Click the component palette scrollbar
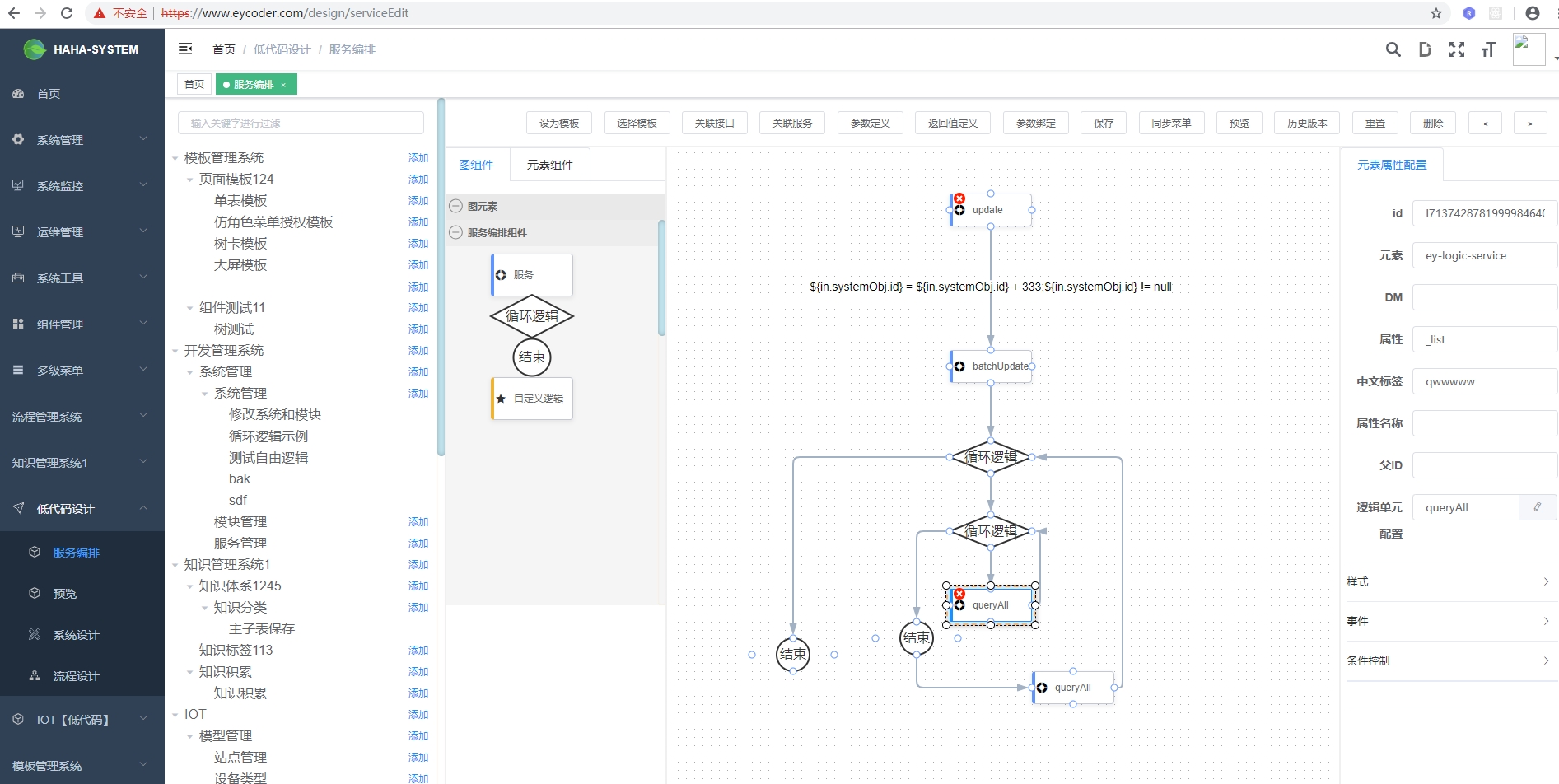This screenshot has height=784, width=1559. coord(662,278)
